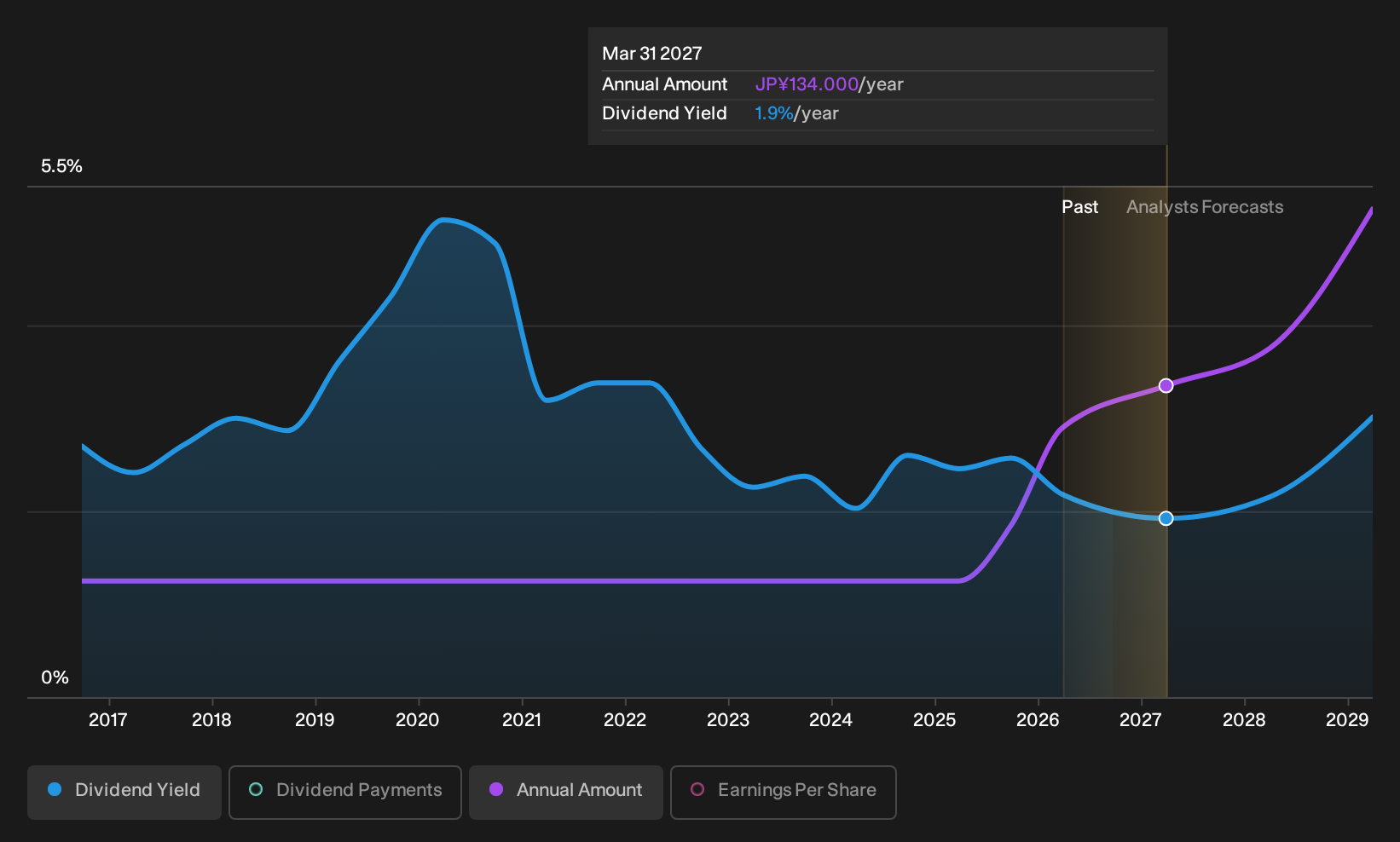Click the 2020 x-axis label
Image resolution: width=1400 pixels, height=842 pixels.
(418, 720)
